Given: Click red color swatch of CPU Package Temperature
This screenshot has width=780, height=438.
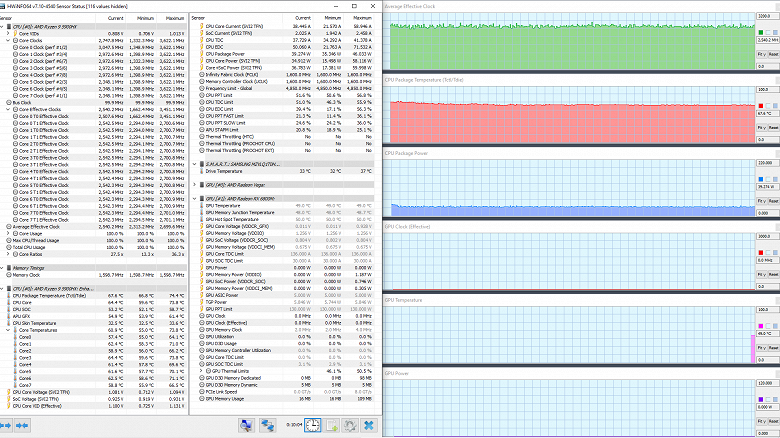Looking at the screenshot, I should point(763,106).
